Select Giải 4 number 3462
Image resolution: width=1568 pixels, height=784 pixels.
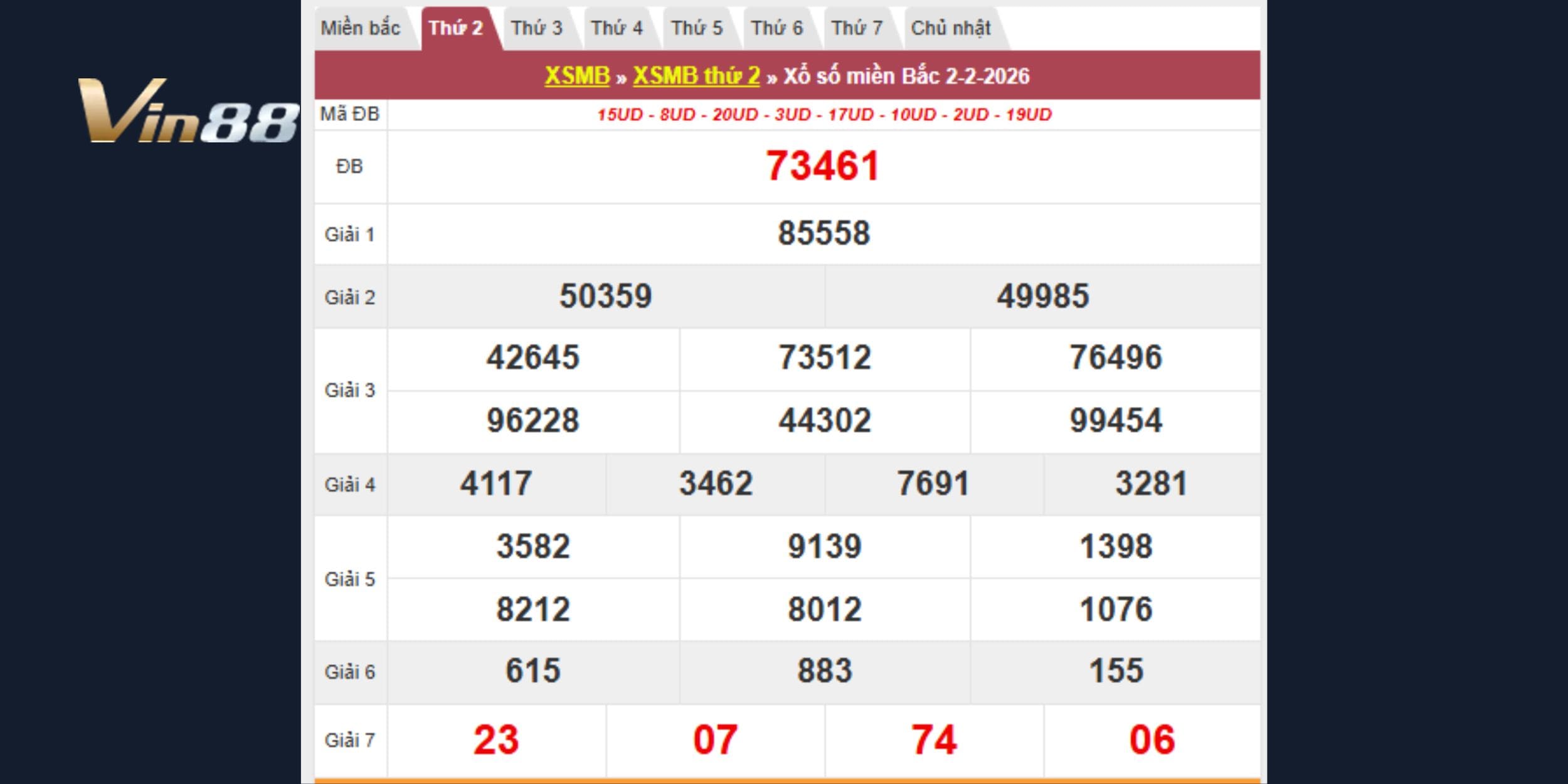click(716, 484)
